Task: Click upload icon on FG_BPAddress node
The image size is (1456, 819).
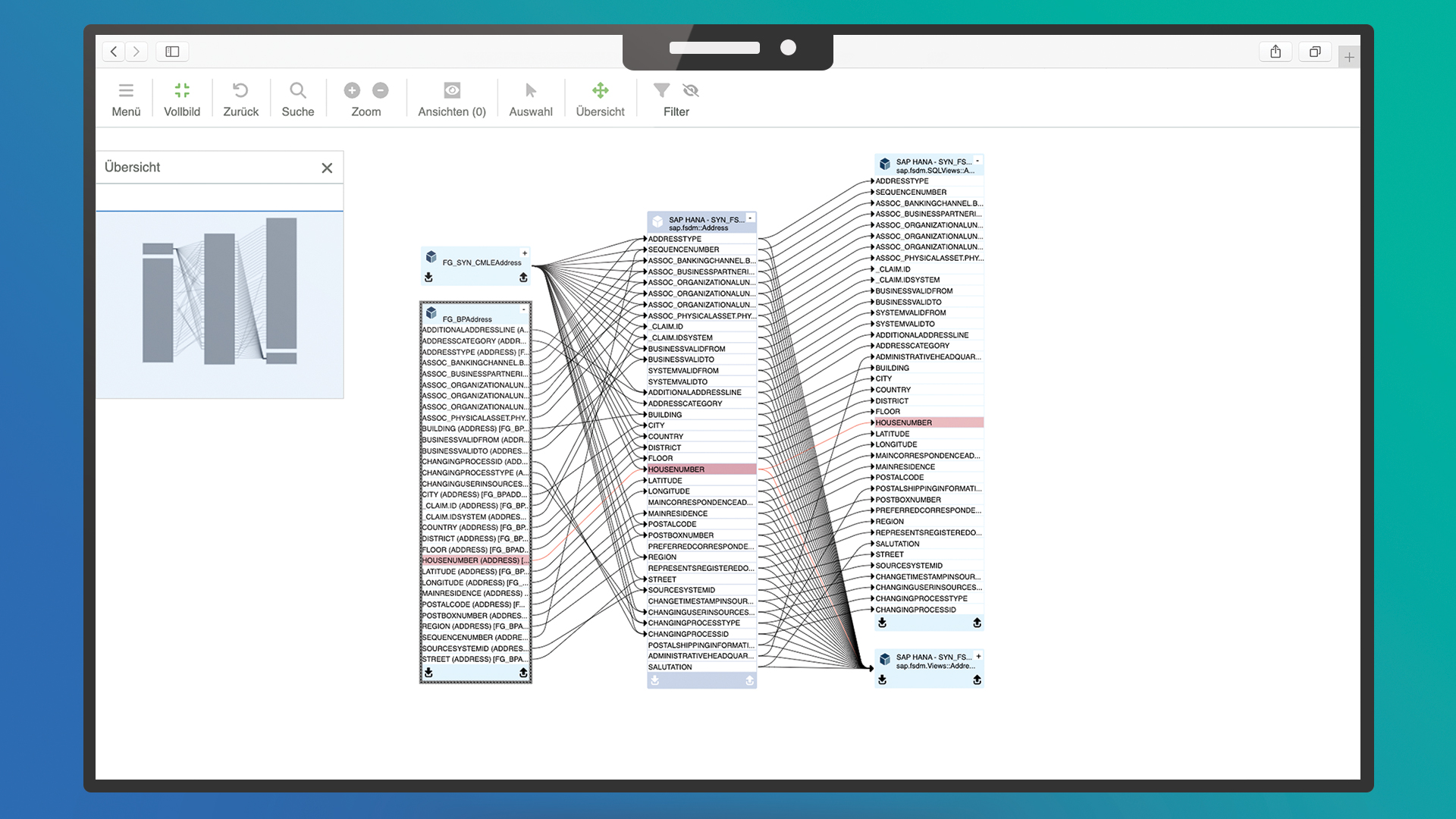Action: click(523, 673)
